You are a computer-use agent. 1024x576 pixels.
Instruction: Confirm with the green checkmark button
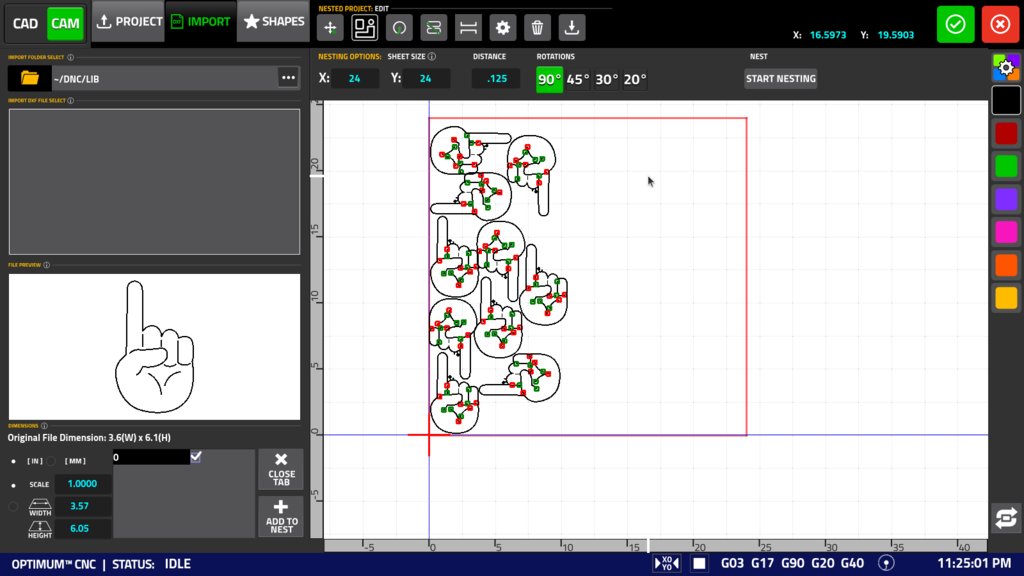(x=955, y=24)
